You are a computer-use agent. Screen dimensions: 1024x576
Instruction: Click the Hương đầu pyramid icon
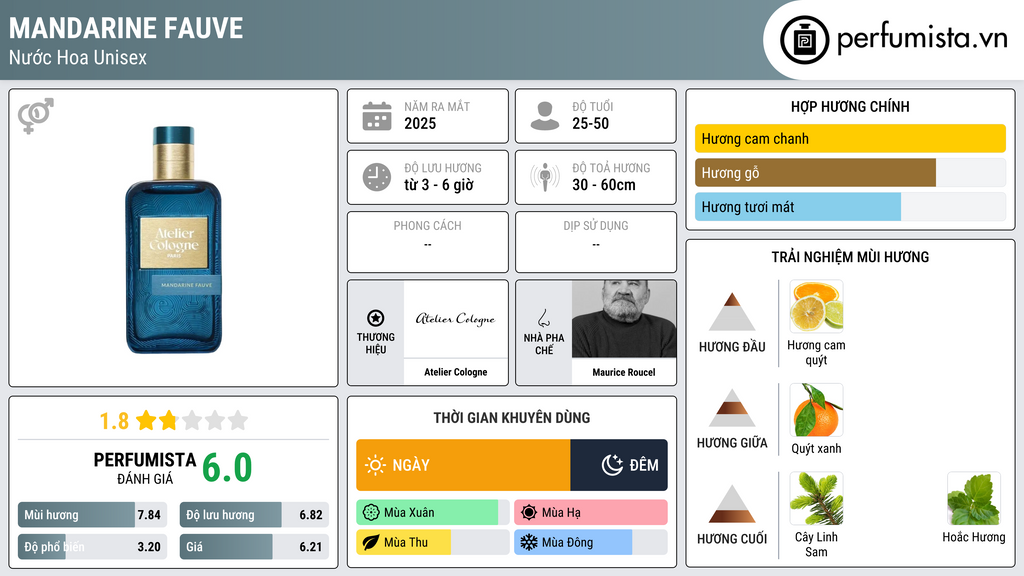pos(732,312)
